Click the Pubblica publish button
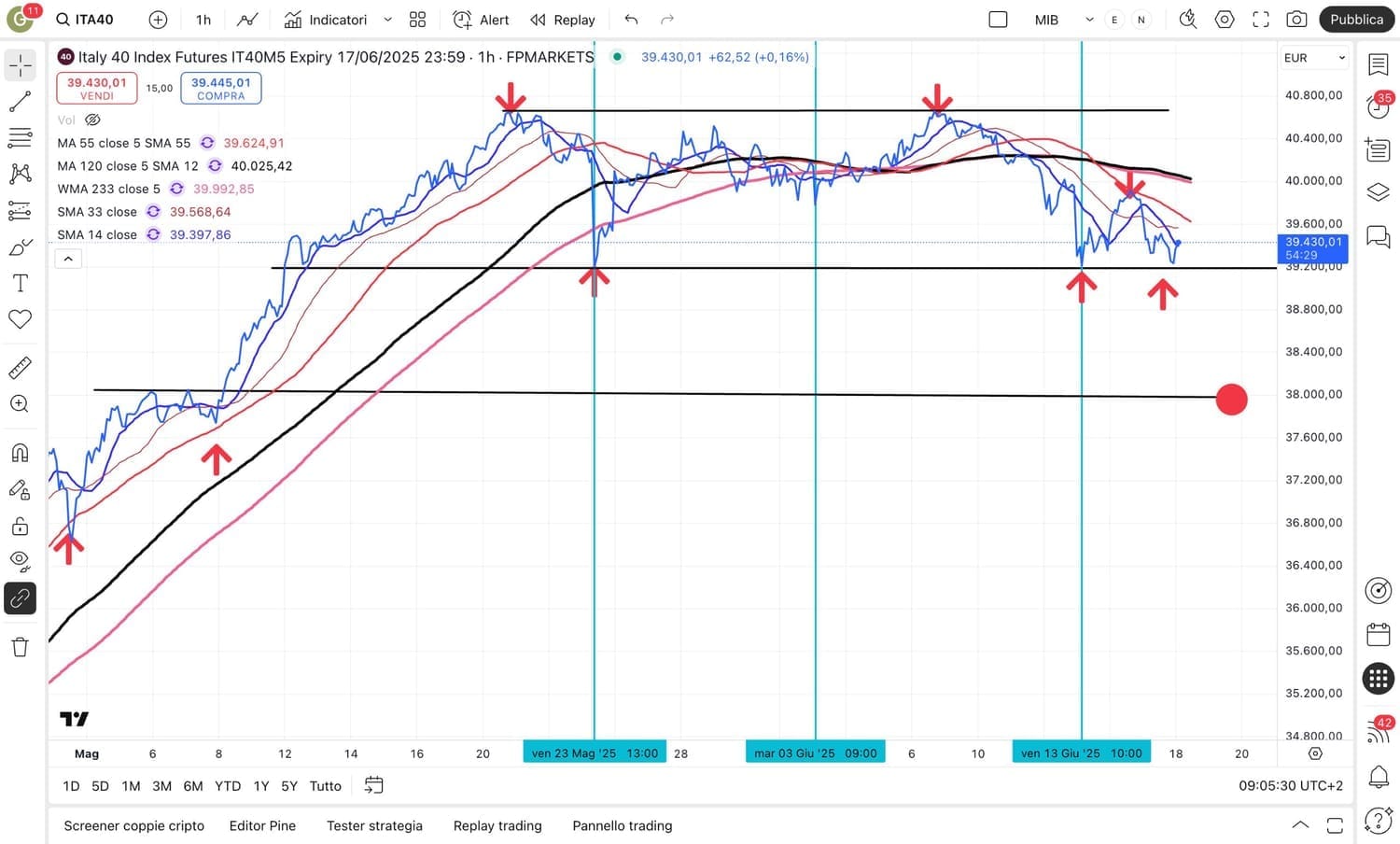Image resolution: width=1400 pixels, height=844 pixels. [1356, 20]
